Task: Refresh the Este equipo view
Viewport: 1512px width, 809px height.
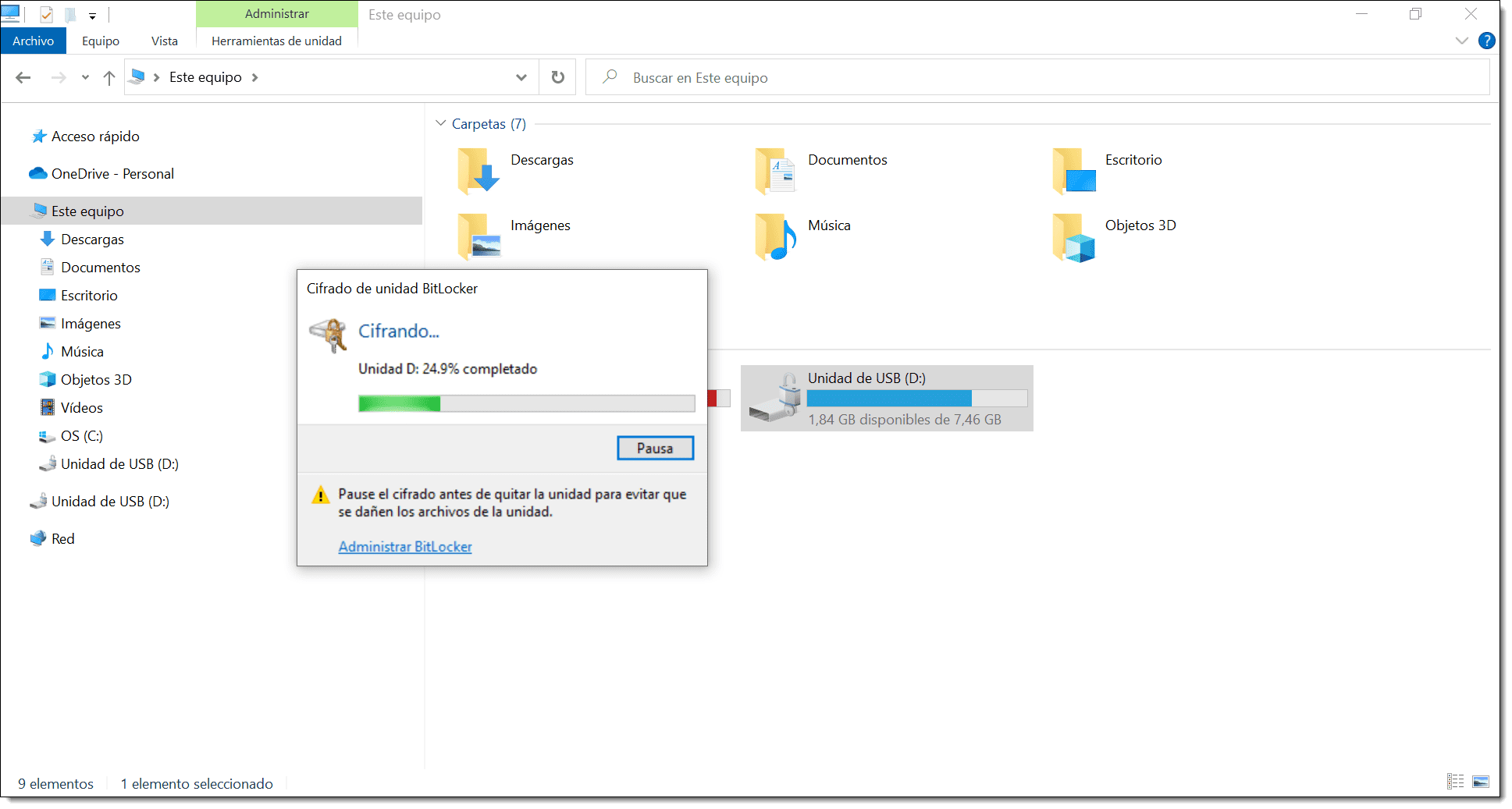Action: point(557,77)
